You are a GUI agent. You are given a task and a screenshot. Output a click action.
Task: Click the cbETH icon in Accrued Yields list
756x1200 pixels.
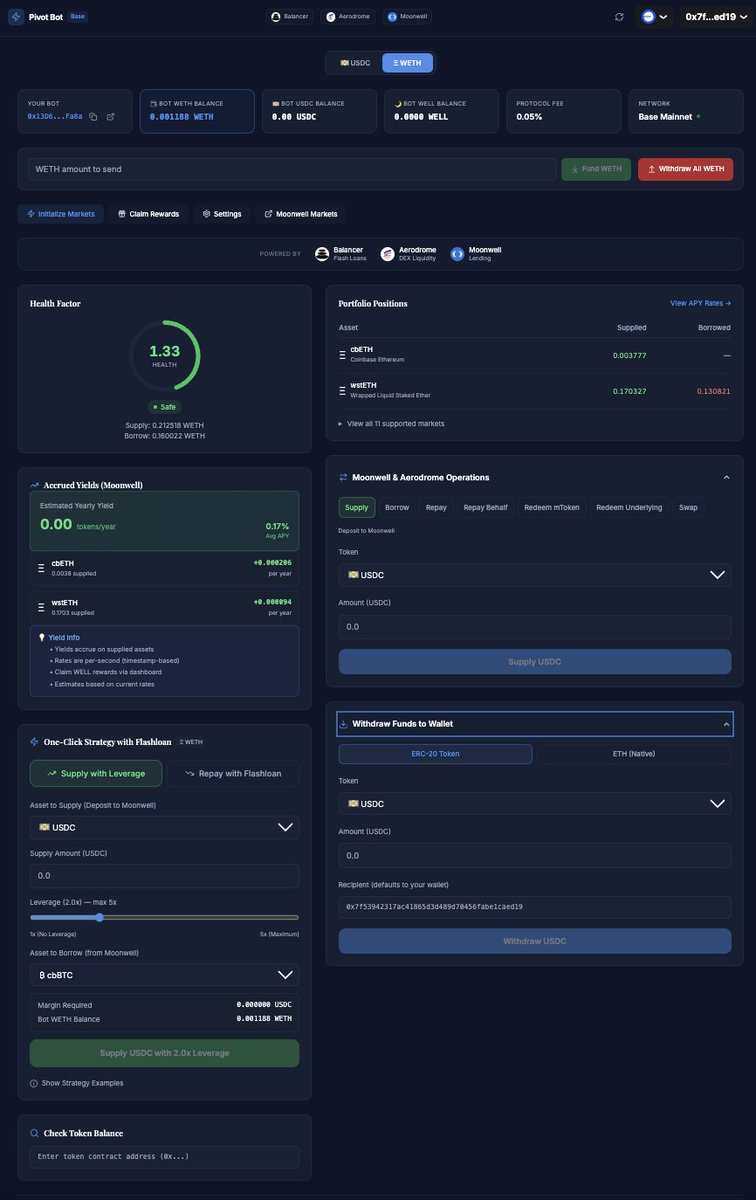click(41, 567)
